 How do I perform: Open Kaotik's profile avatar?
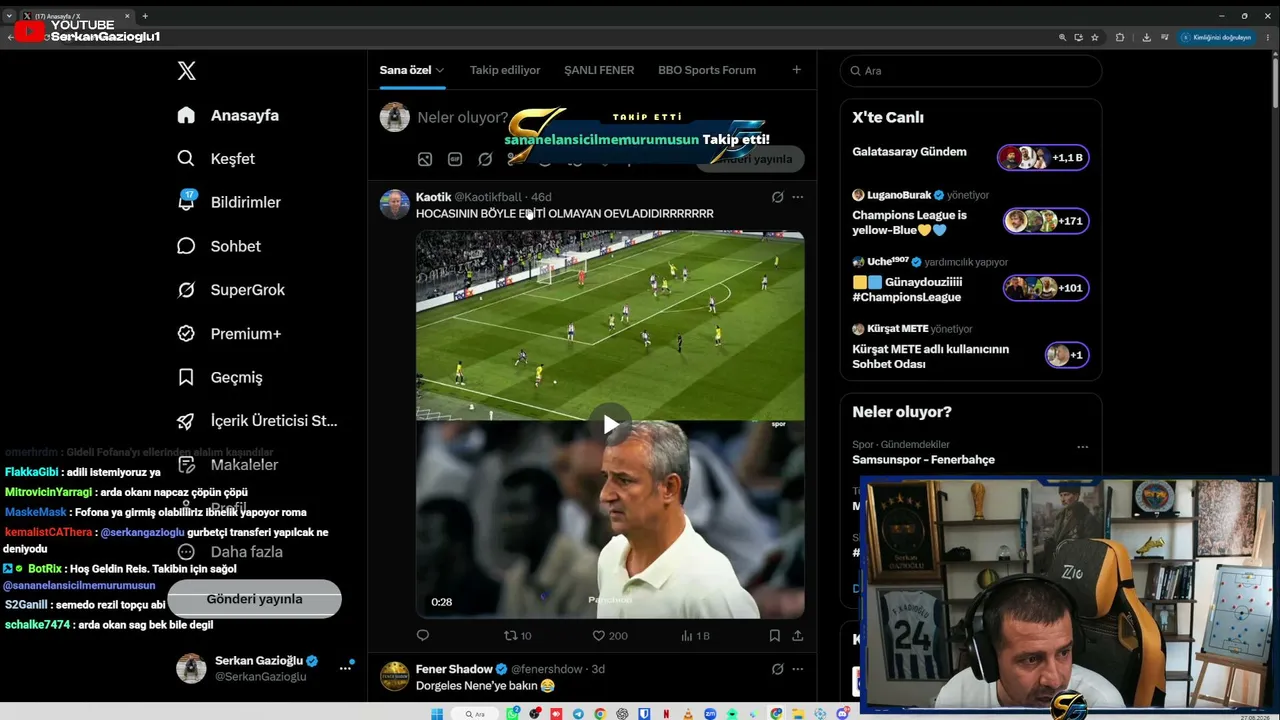395,205
